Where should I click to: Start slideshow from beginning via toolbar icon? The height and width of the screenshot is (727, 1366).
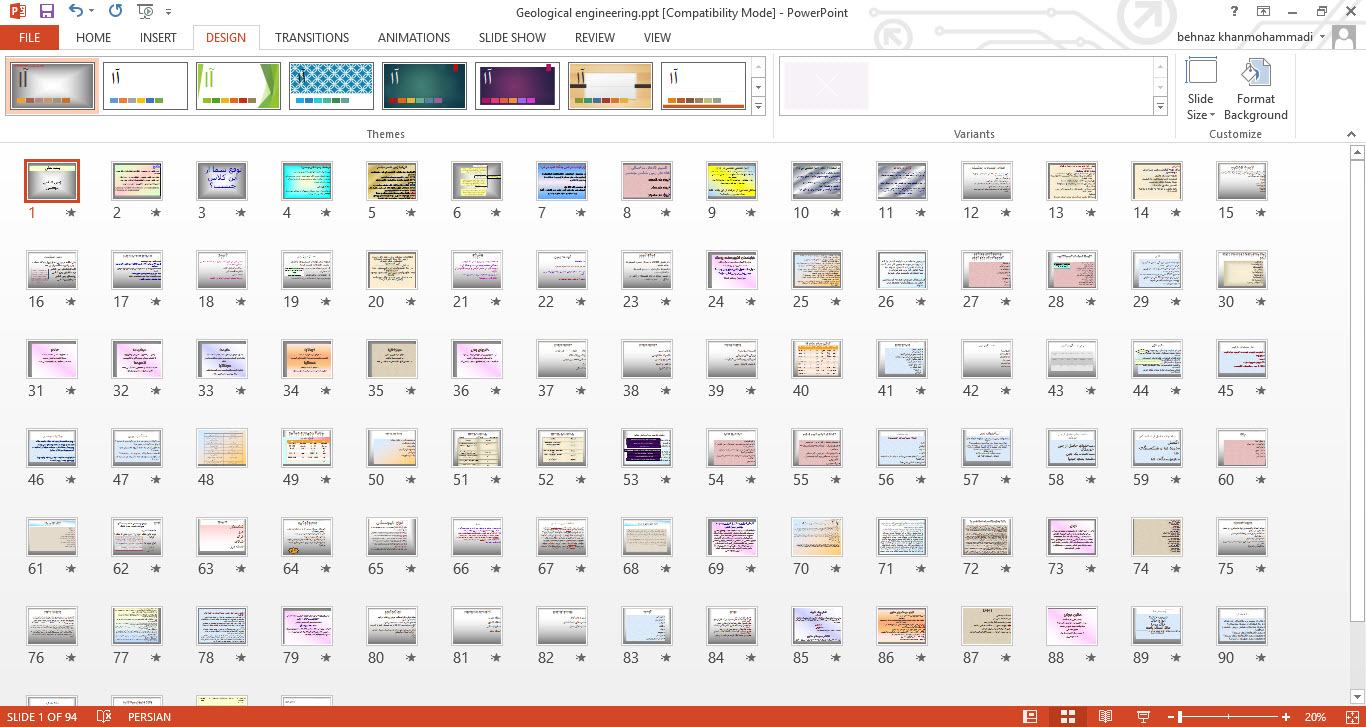pyautogui.click(x=145, y=12)
